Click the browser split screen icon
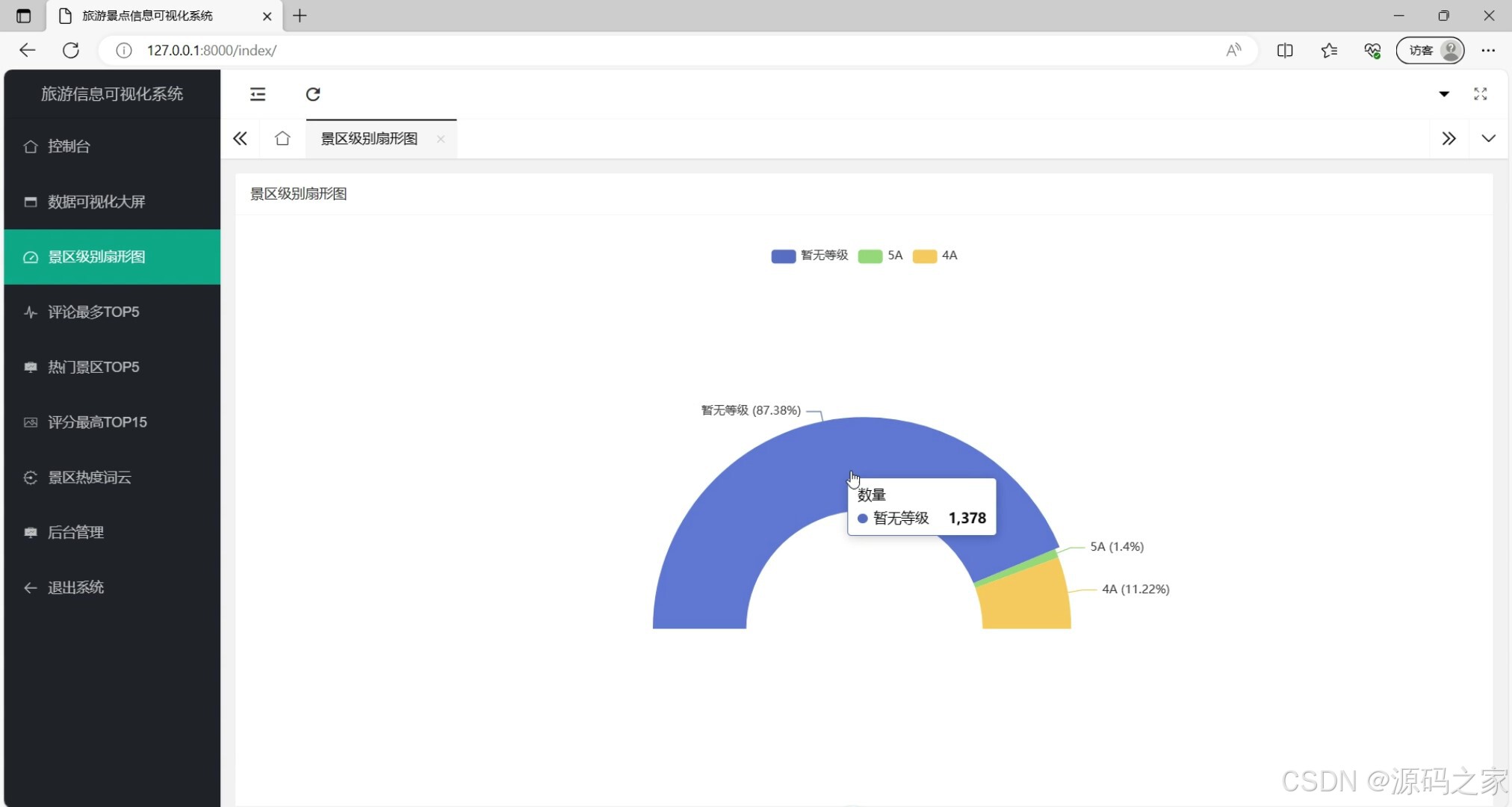Image resolution: width=1512 pixels, height=807 pixels. pos(1285,50)
